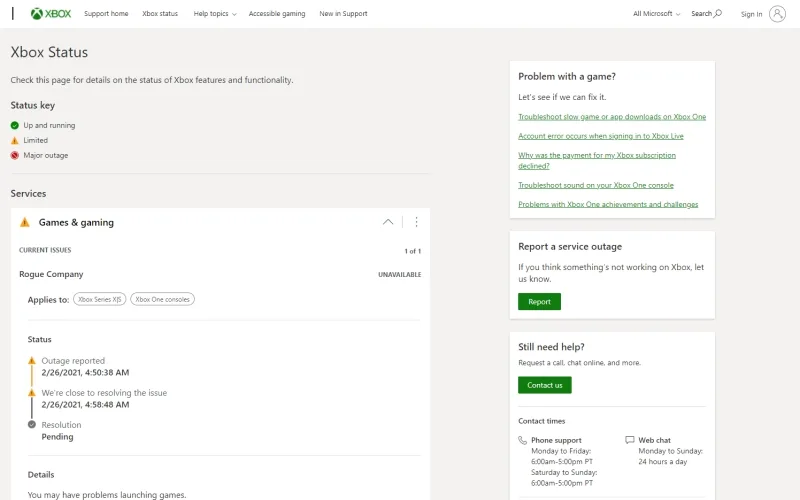The image size is (800, 500).
Task: Click the Search magnifier icon
Action: tap(718, 13)
